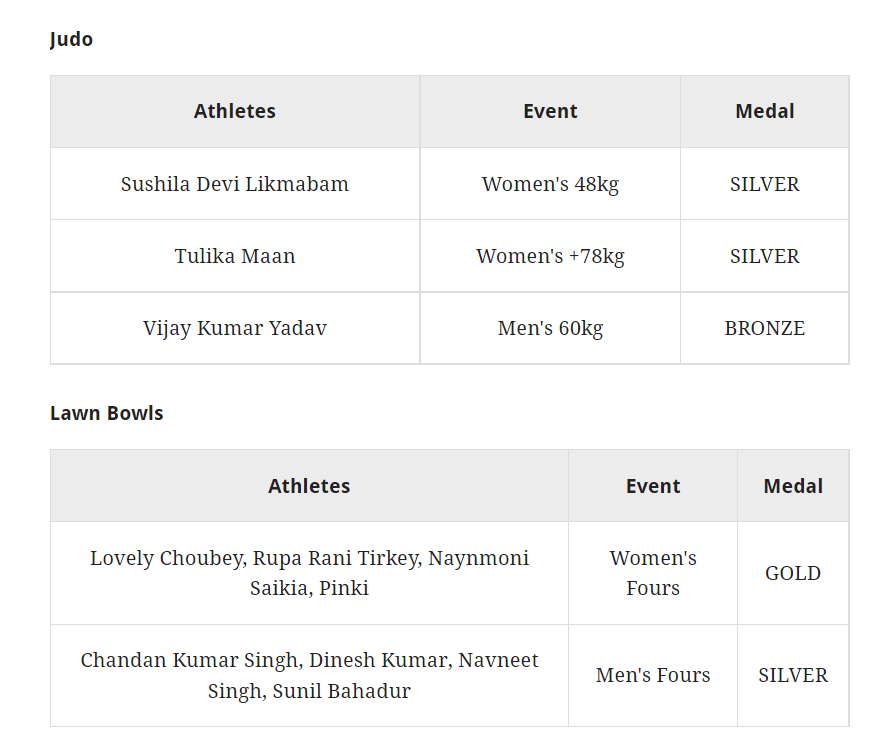The height and width of the screenshot is (742, 887).
Task: Select the Sushila Devi Likmabam cell
Action: [235, 184]
